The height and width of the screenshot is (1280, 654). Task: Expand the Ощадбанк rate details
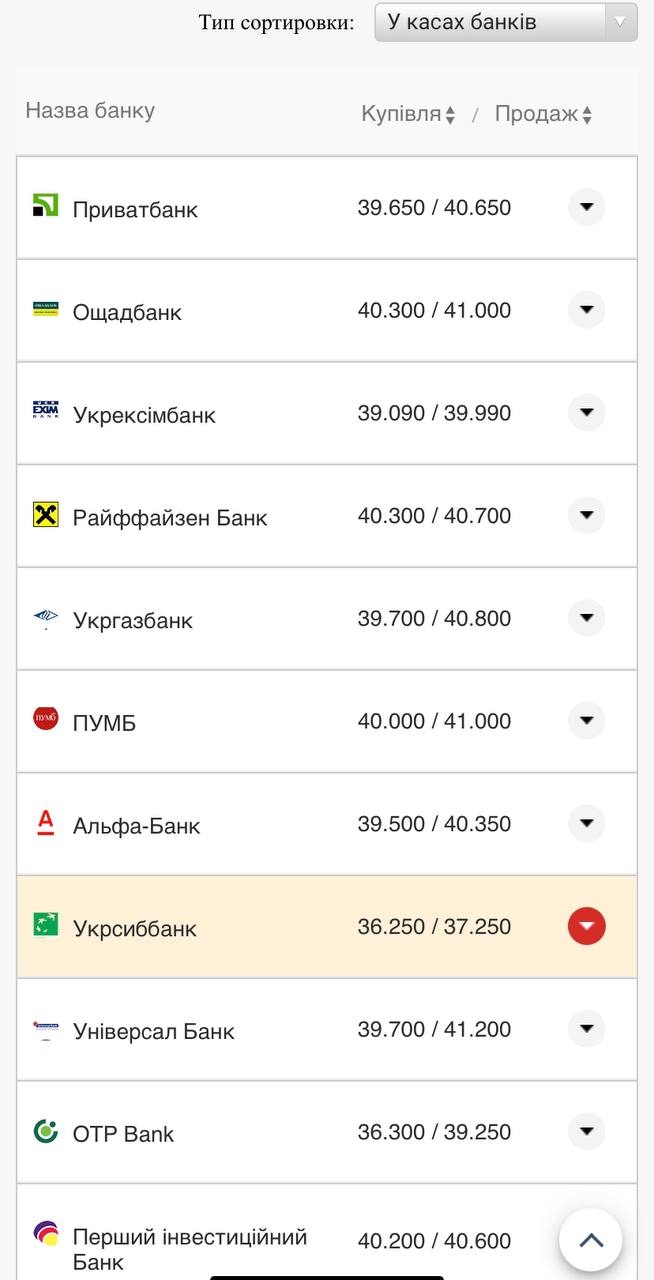[x=587, y=310]
